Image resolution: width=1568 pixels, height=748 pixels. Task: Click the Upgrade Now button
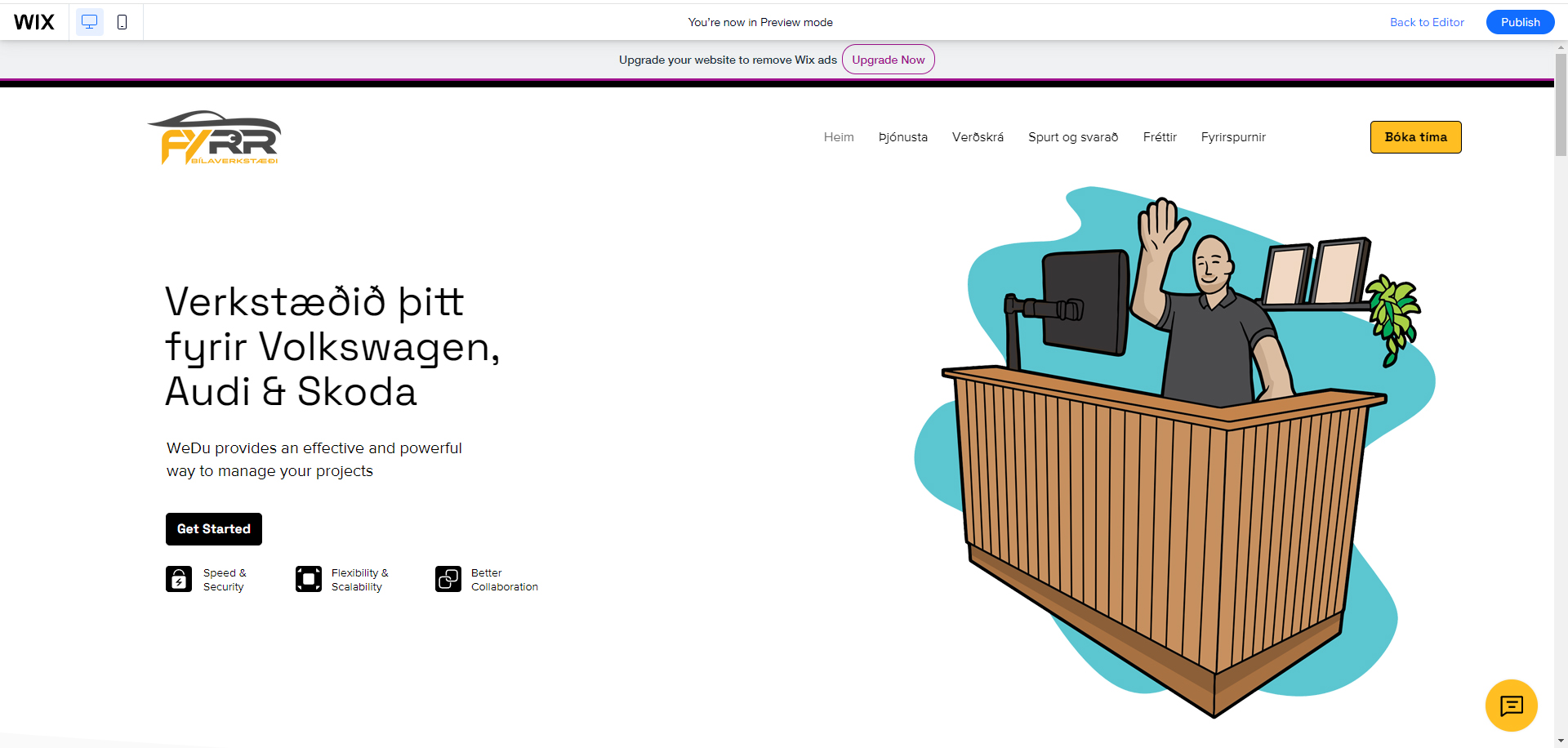point(889,60)
